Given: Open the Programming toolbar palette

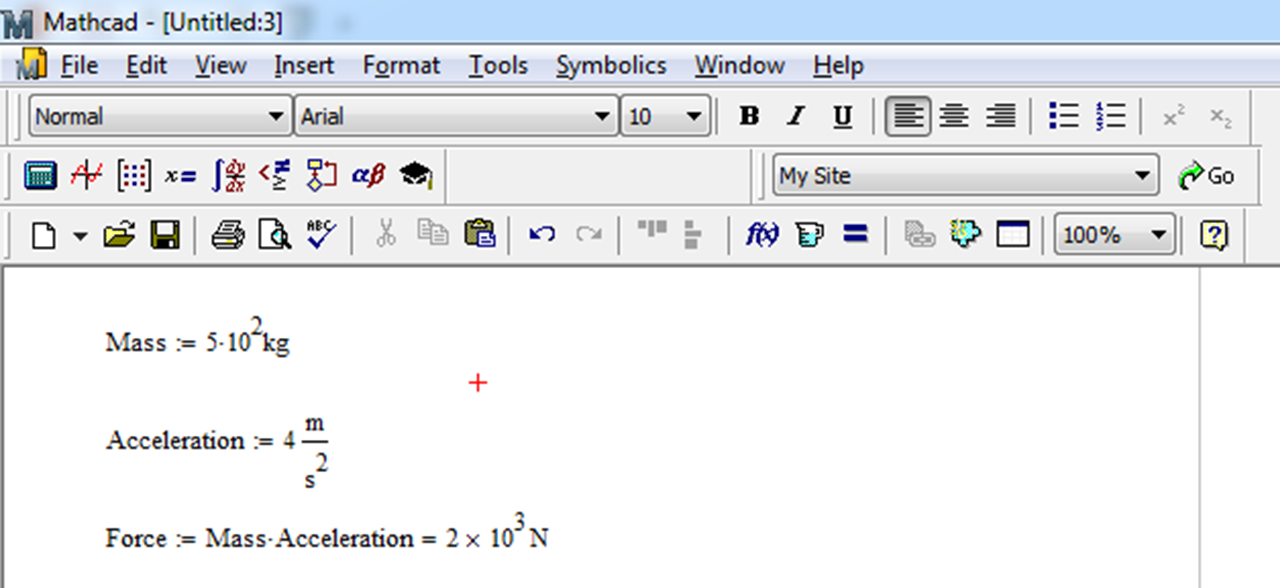Looking at the screenshot, I should [318, 175].
